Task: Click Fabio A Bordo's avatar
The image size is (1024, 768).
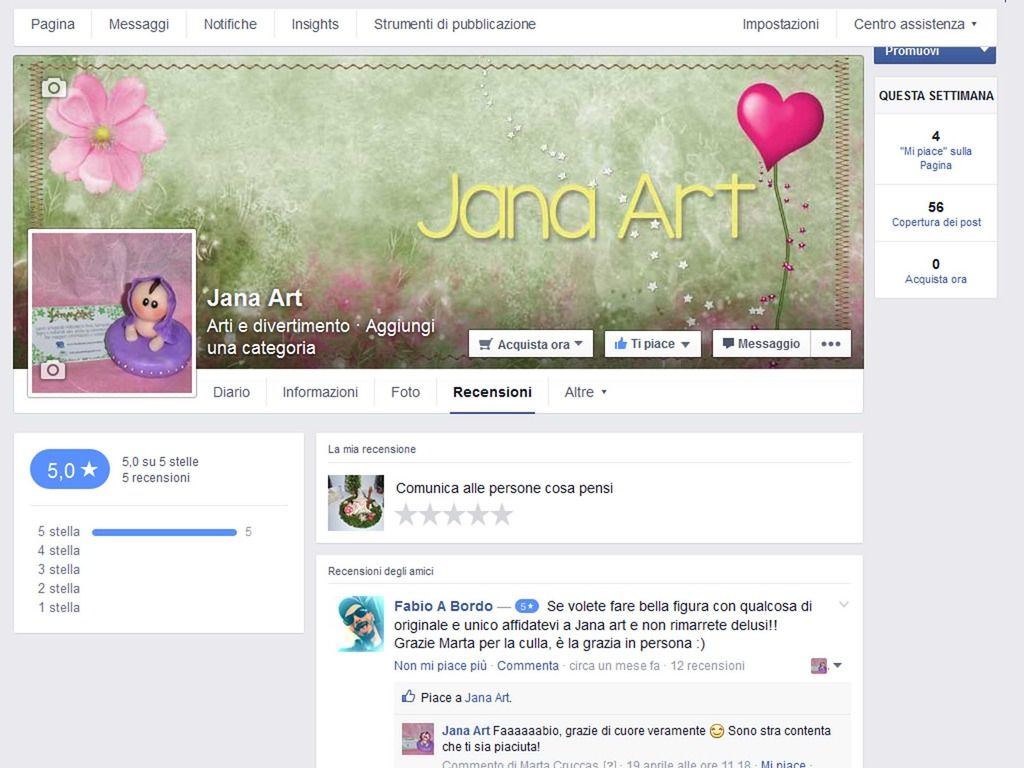Action: [360, 624]
